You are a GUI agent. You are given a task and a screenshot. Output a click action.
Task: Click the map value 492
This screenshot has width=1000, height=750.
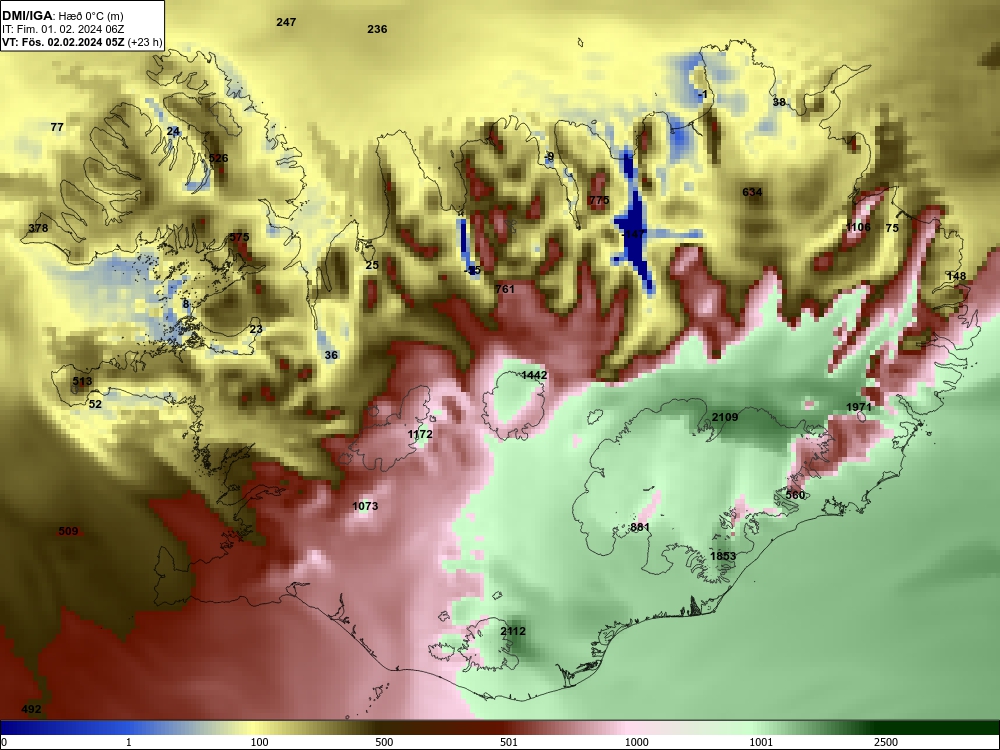pyautogui.click(x=31, y=709)
